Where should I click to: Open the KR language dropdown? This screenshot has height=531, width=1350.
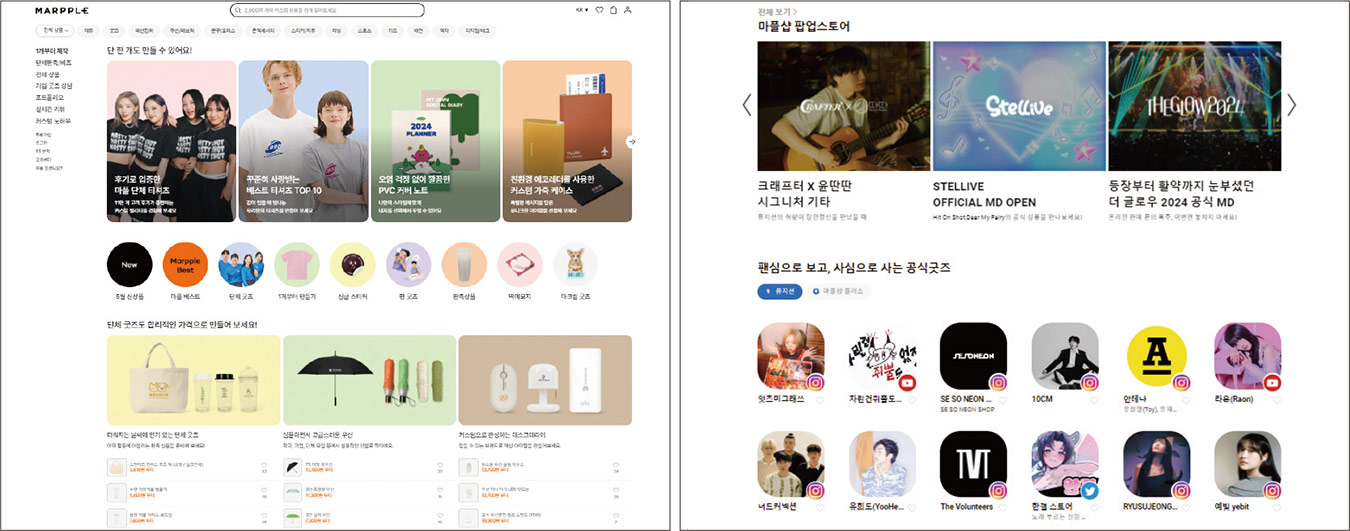582,10
